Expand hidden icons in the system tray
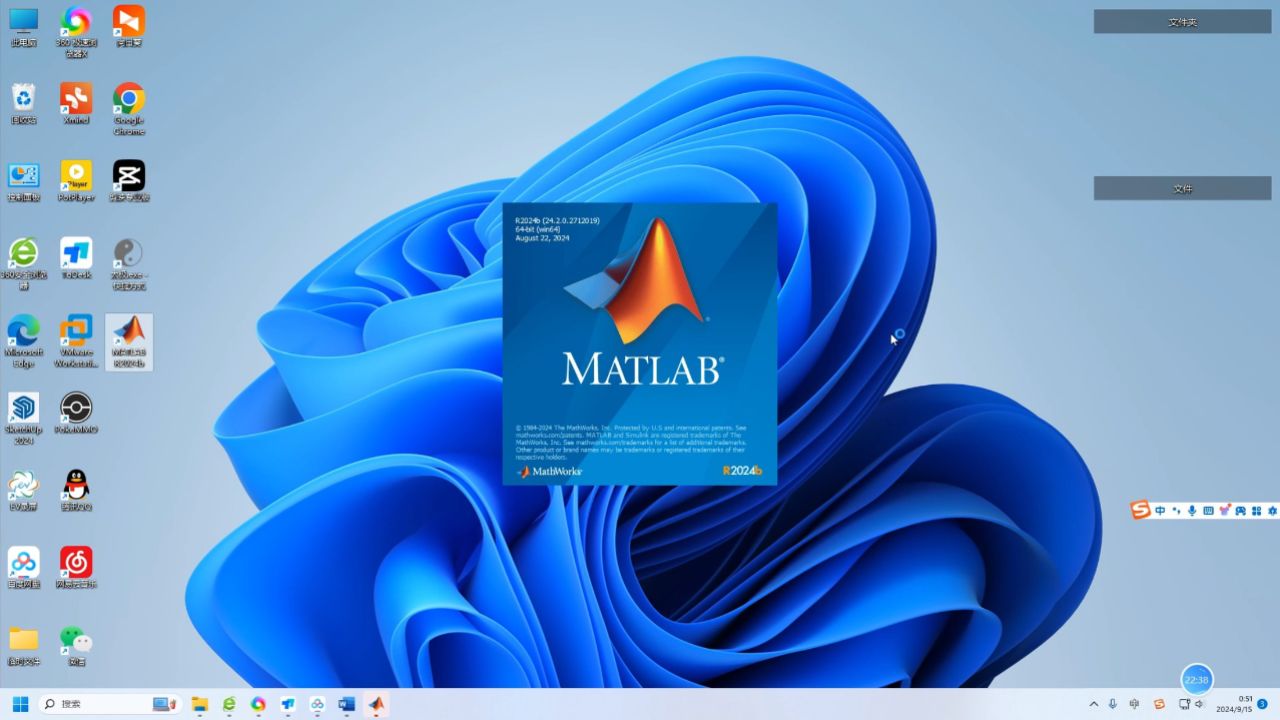The width and height of the screenshot is (1280, 720). click(1093, 704)
